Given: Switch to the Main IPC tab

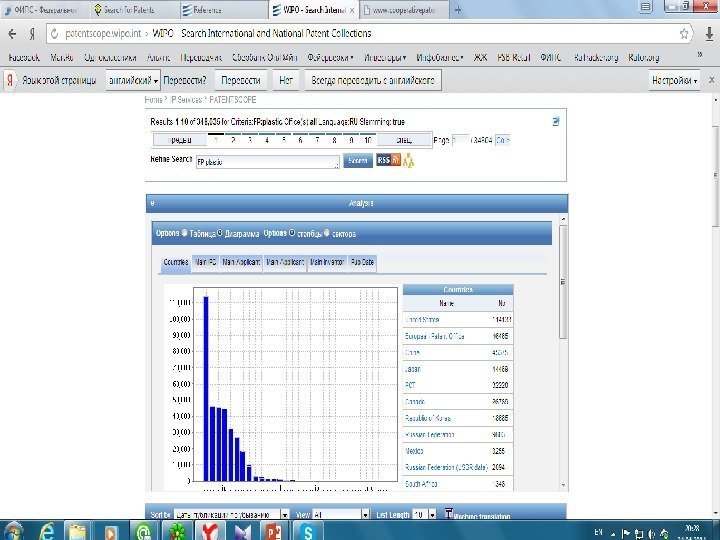Looking at the screenshot, I should point(205,262).
